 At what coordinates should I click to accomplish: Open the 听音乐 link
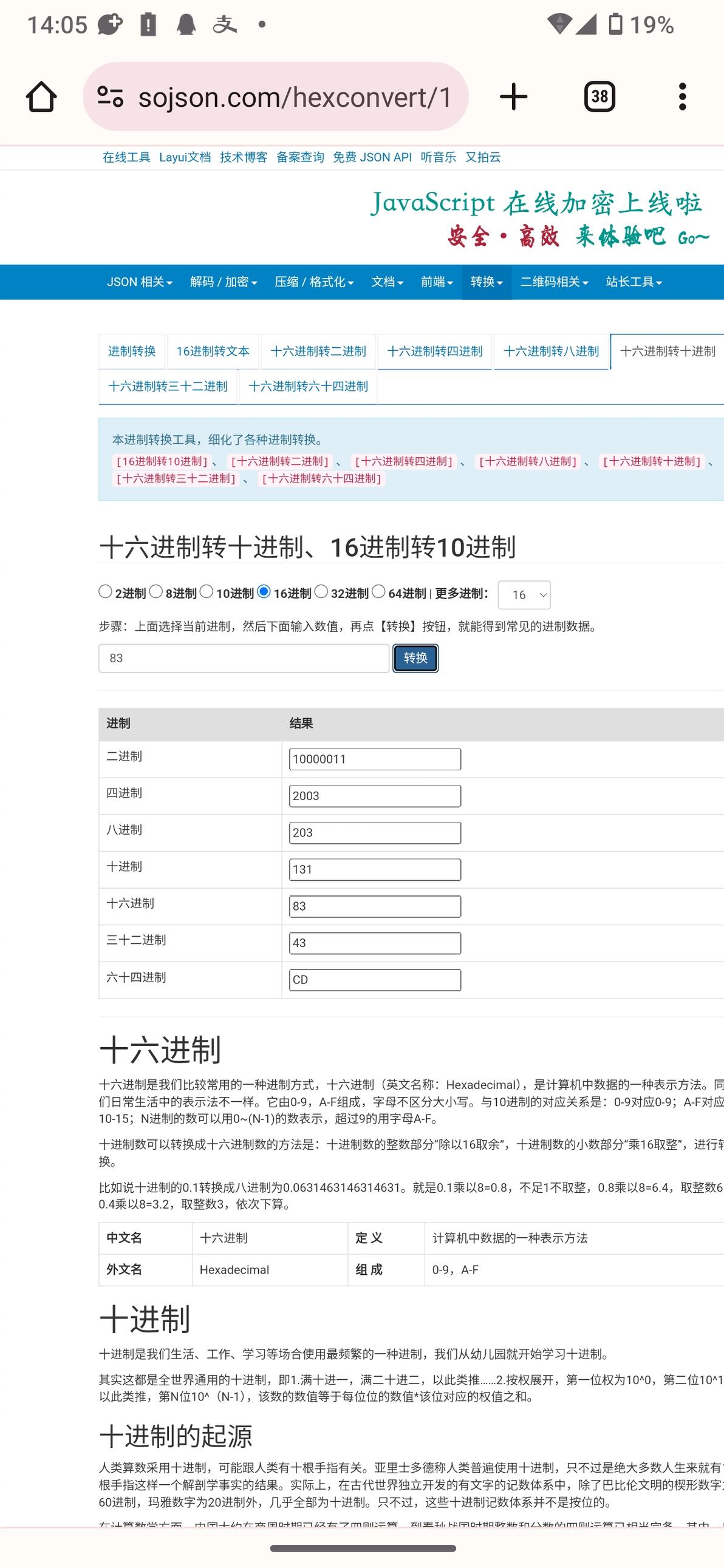pos(439,157)
